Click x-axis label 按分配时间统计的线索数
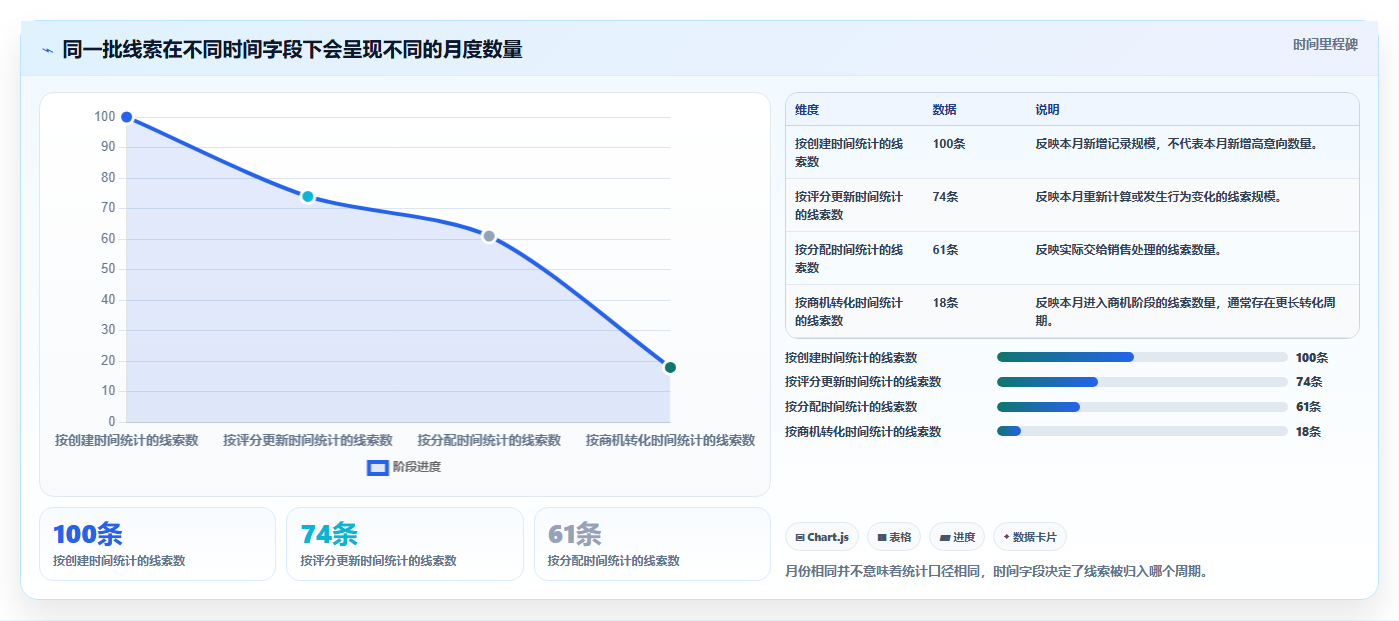The width and height of the screenshot is (1399, 621). tap(489, 440)
